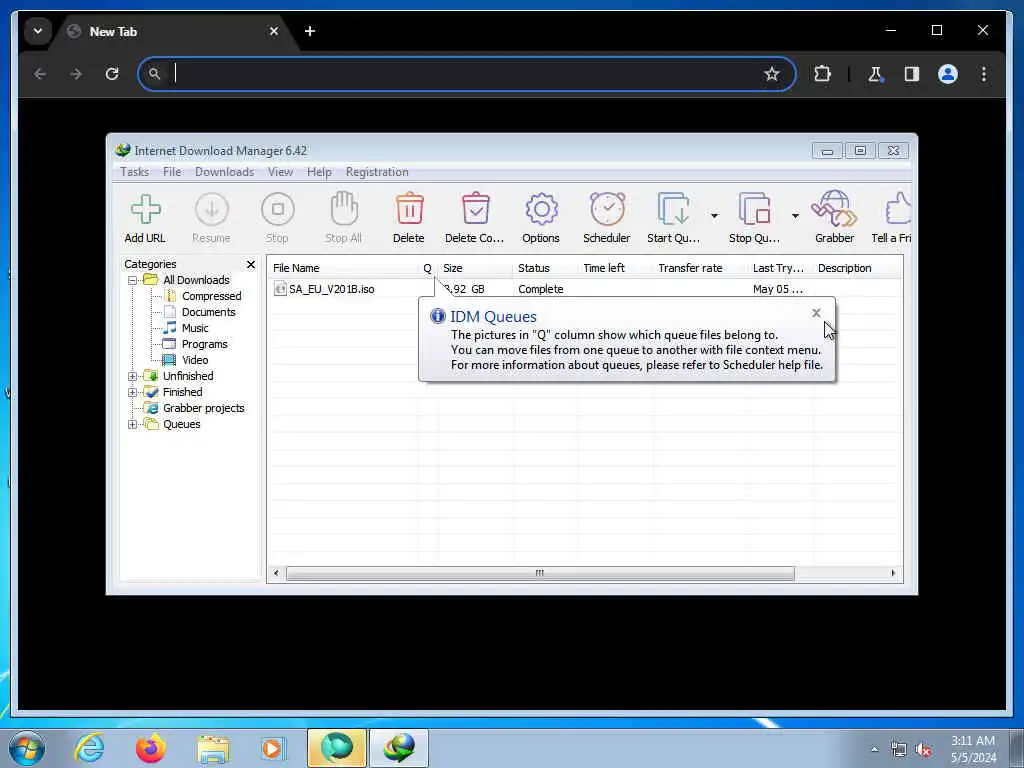Select the Video category

(195, 360)
